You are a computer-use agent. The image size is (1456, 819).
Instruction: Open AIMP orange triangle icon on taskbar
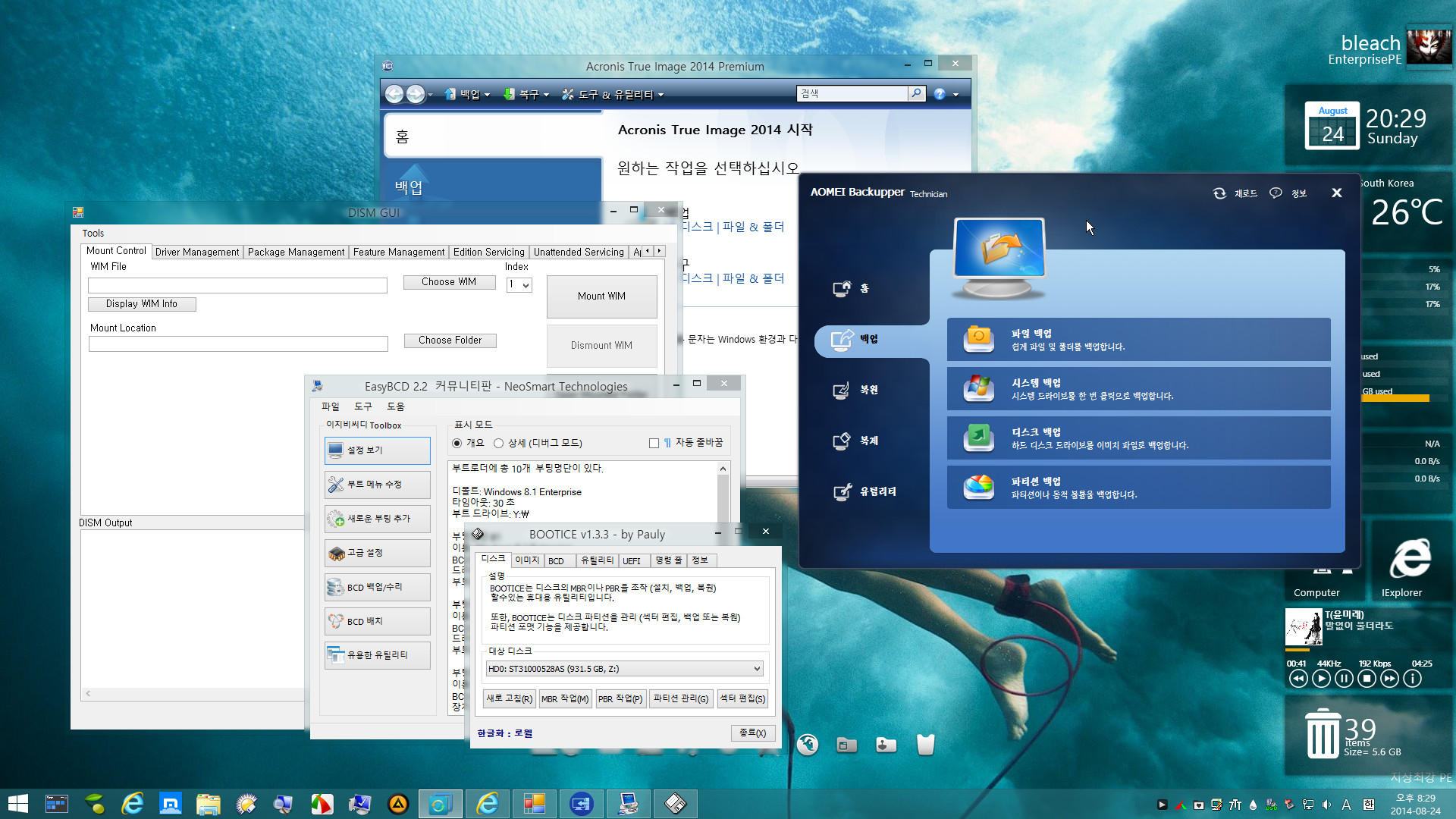(398, 804)
